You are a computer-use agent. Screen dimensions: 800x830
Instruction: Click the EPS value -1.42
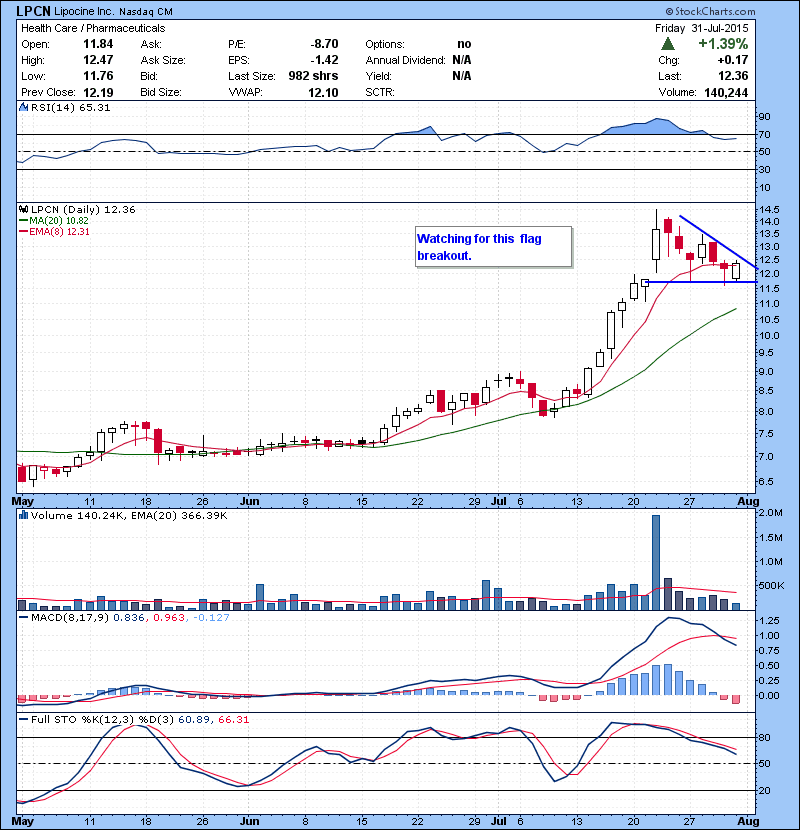click(x=325, y=60)
